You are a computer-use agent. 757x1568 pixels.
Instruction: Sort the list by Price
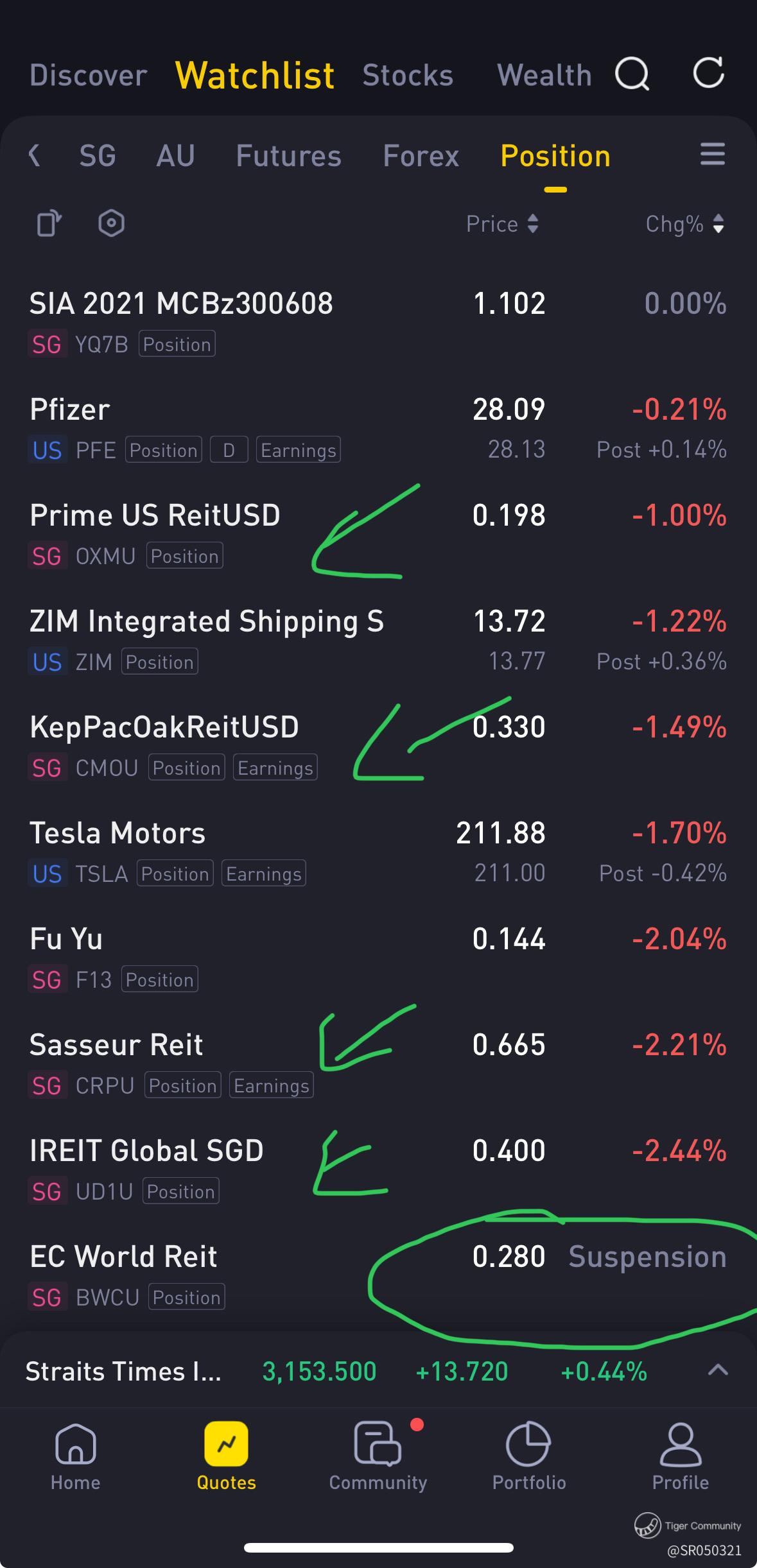tap(502, 224)
